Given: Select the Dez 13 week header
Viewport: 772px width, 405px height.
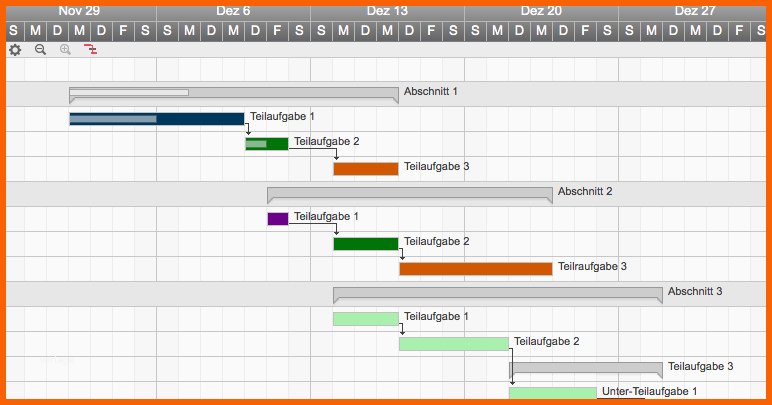Looking at the screenshot, I should click(x=387, y=10).
